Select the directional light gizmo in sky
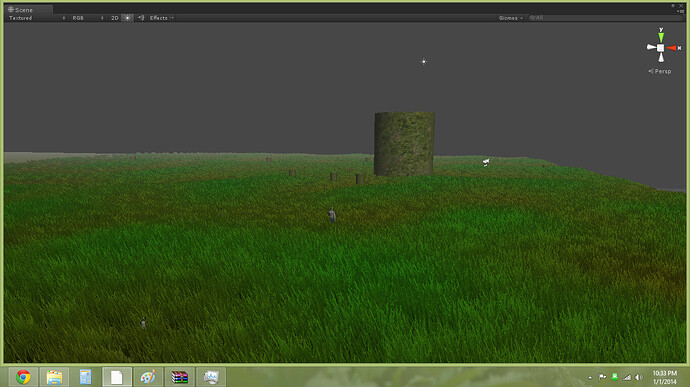This screenshot has width=690, height=387. pyautogui.click(x=424, y=62)
